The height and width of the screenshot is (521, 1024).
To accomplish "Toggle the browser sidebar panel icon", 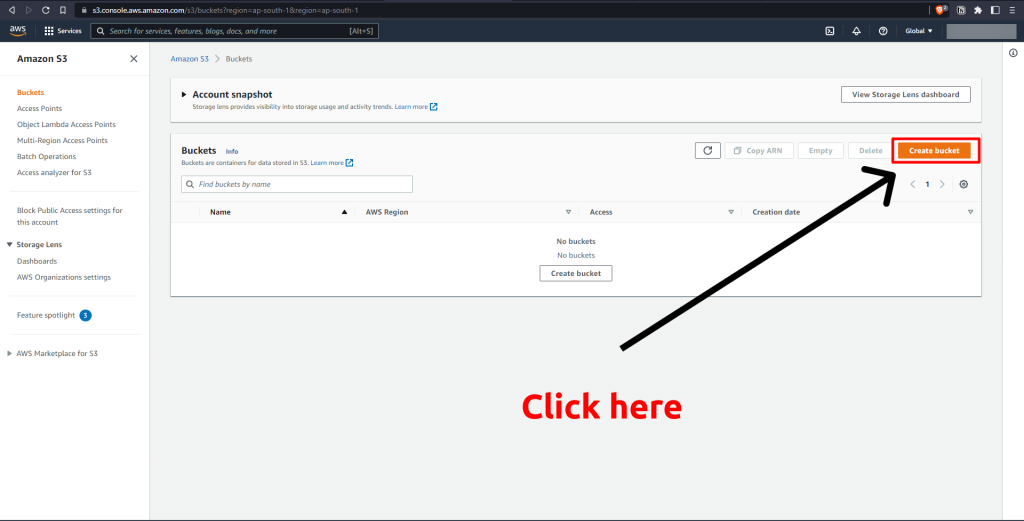I will (995, 10).
